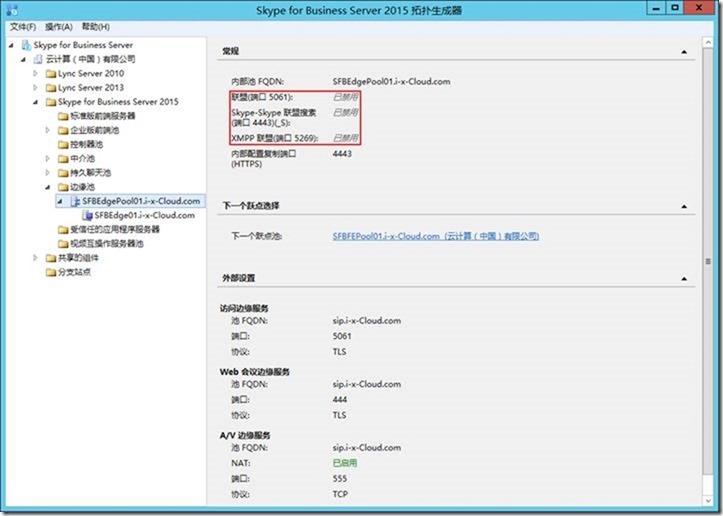Select SFBEdgePool01.i-x-Cloud.com tree item
The height and width of the screenshot is (516, 723).
[141, 201]
